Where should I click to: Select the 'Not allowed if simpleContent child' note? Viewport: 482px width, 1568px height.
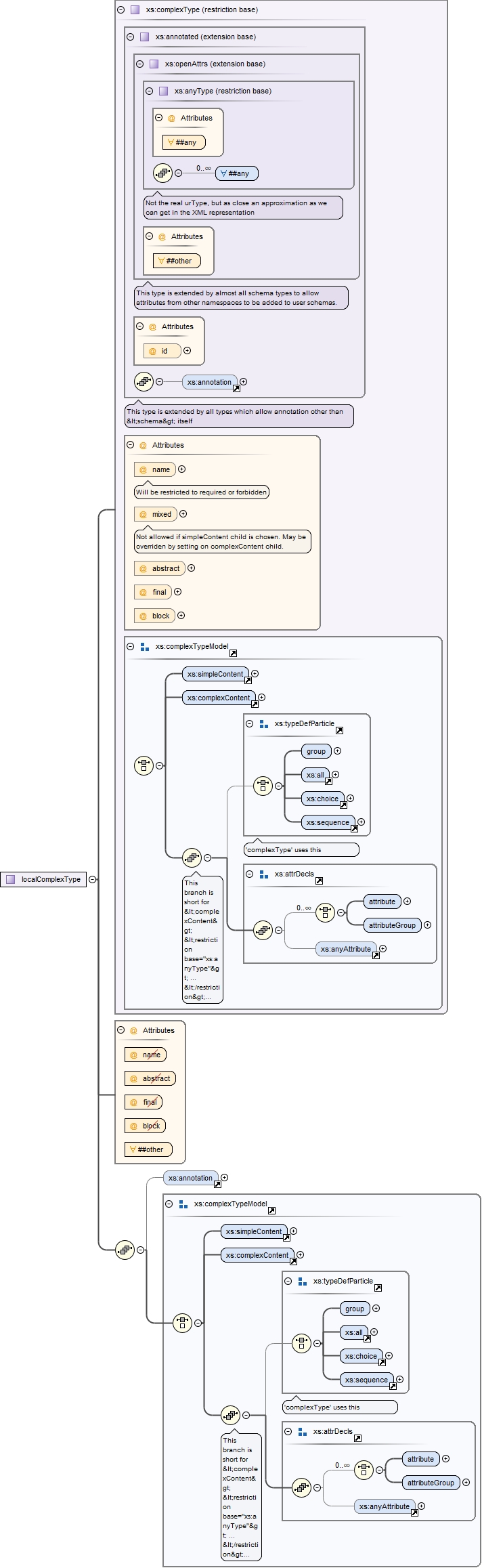223,541
